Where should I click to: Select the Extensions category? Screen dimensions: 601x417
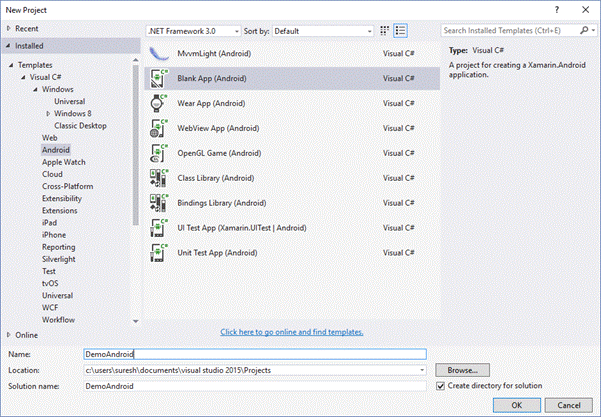click(x=60, y=210)
